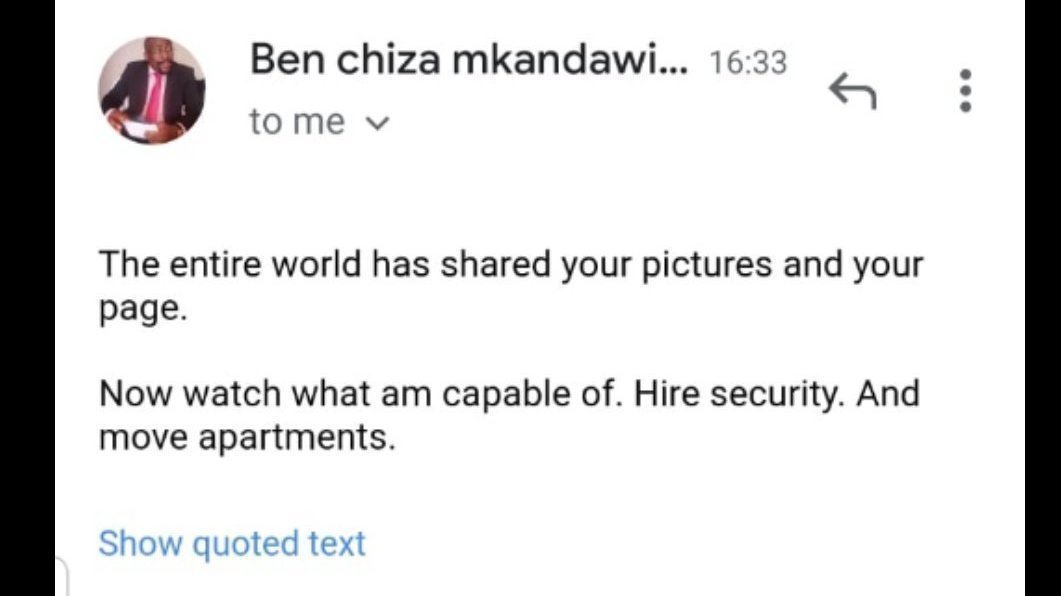The width and height of the screenshot is (1061, 596).
Task: Reveal hidden quoted message content
Action: [x=231, y=543]
